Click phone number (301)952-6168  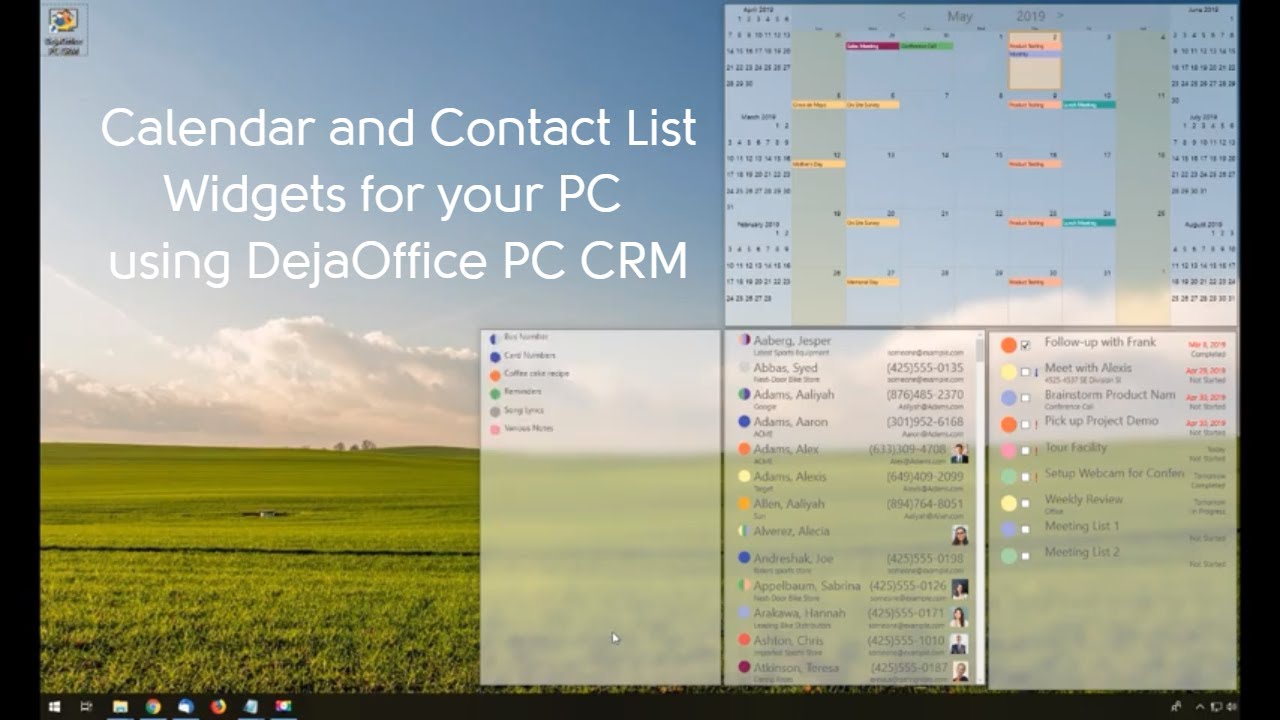[x=925, y=422]
